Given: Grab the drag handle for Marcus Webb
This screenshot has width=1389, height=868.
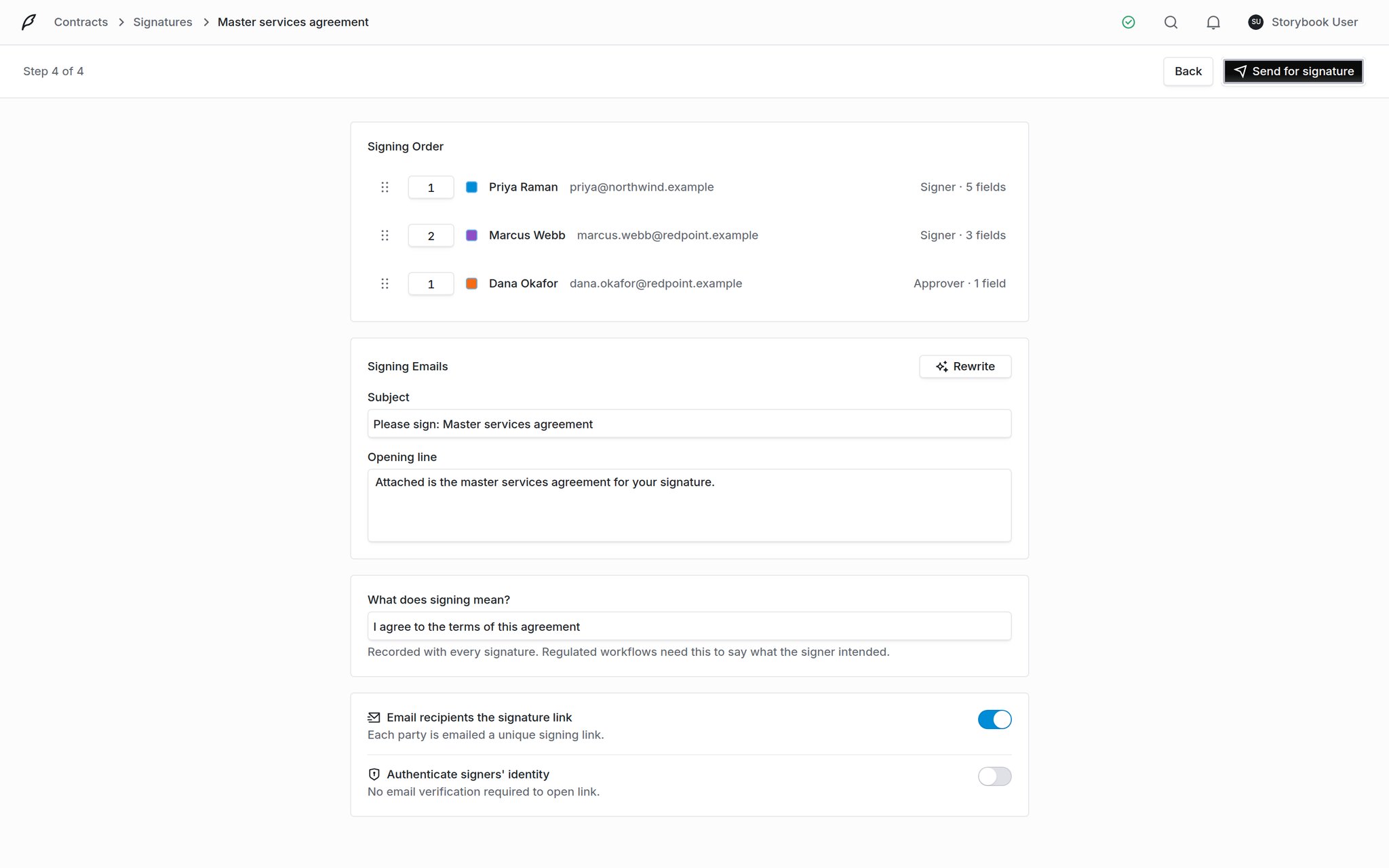Looking at the screenshot, I should [x=385, y=235].
